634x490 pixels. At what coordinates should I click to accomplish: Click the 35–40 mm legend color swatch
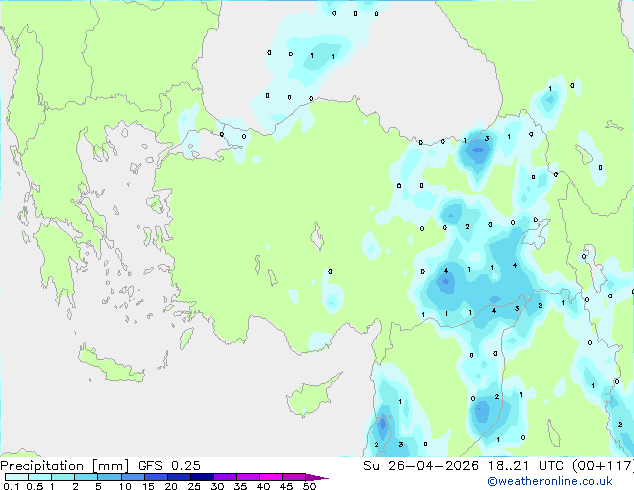[x=247, y=477]
